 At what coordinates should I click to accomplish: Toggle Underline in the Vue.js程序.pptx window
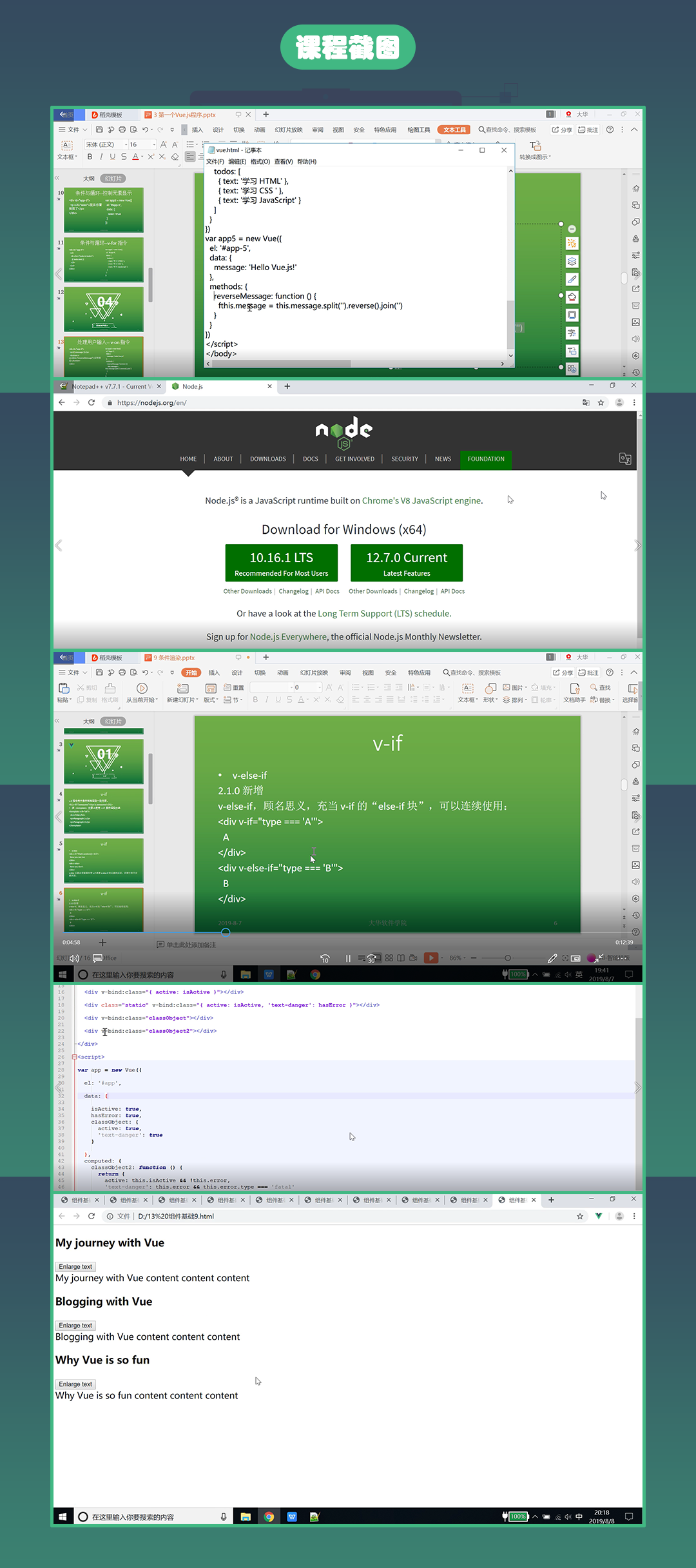(113, 157)
